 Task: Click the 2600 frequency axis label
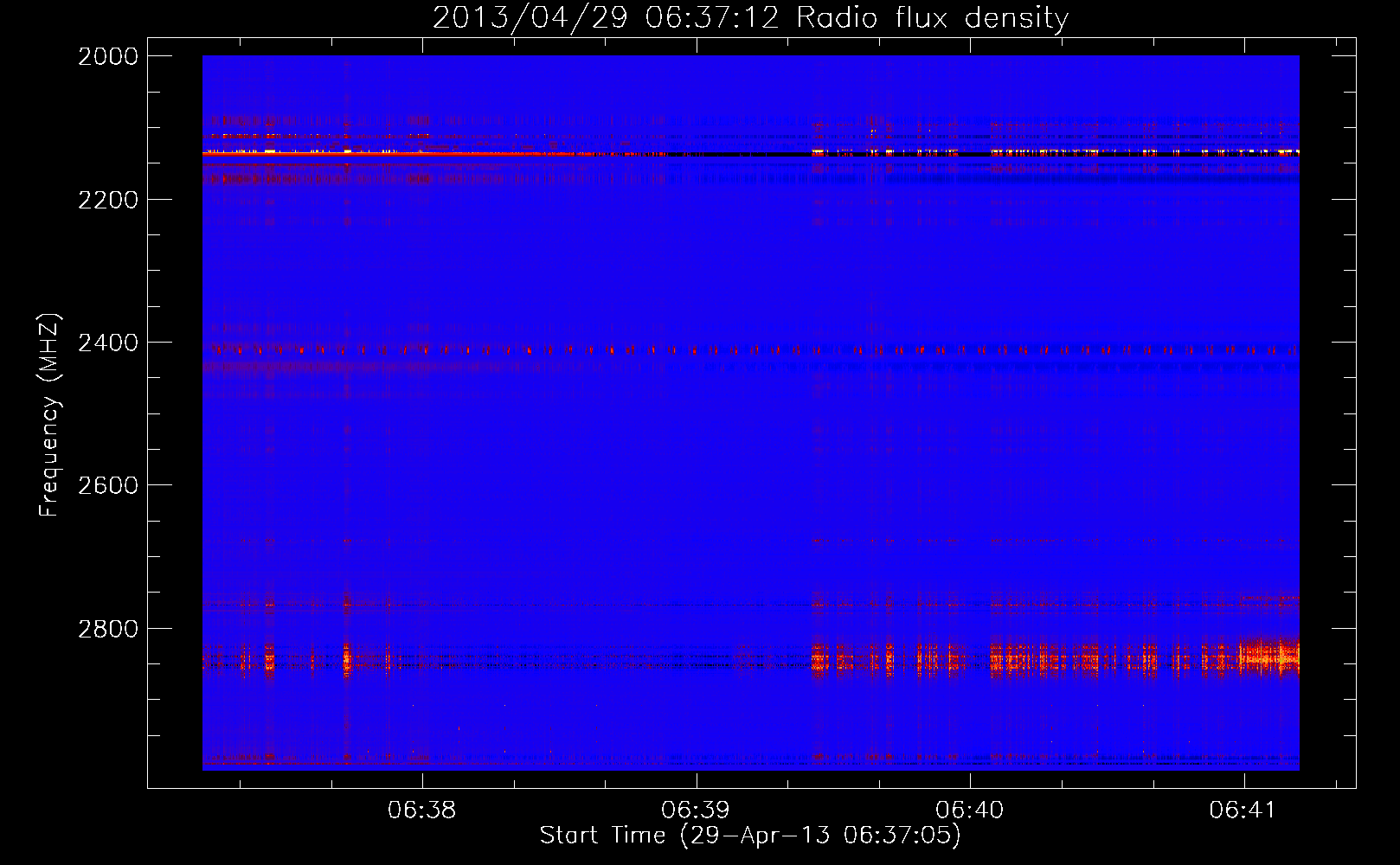(108, 485)
